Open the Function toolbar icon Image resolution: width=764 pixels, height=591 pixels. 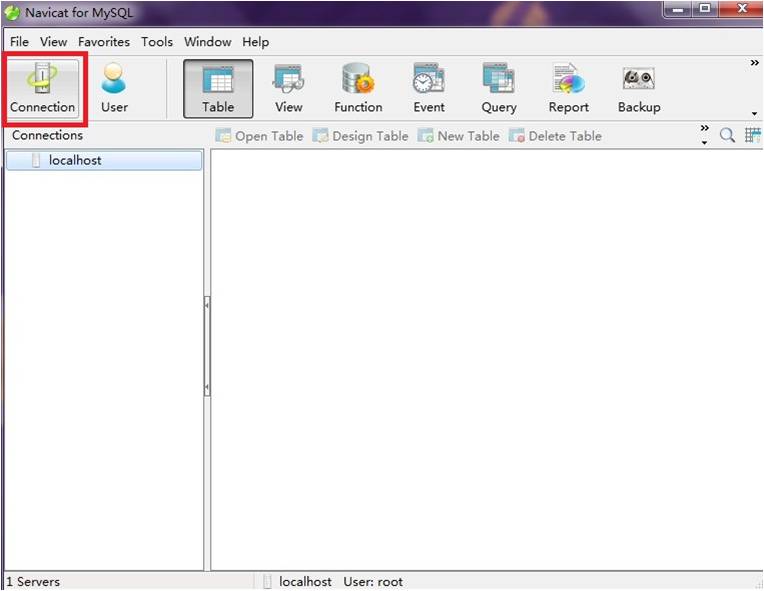click(358, 88)
